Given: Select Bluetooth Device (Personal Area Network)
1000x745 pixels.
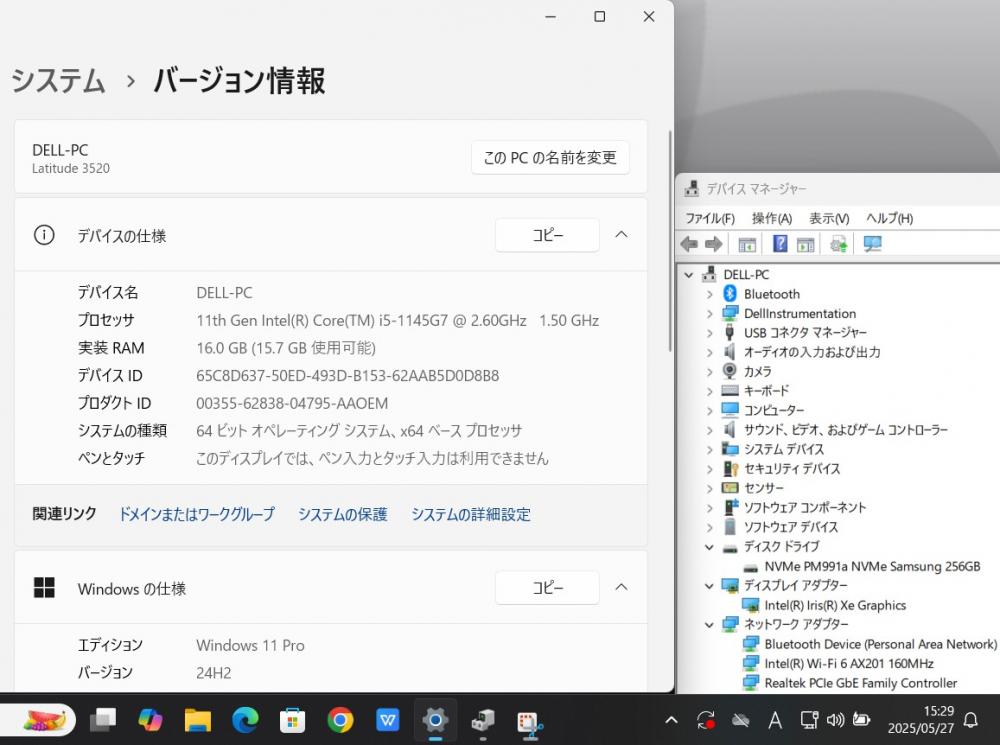Looking at the screenshot, I should click(881, 644).
